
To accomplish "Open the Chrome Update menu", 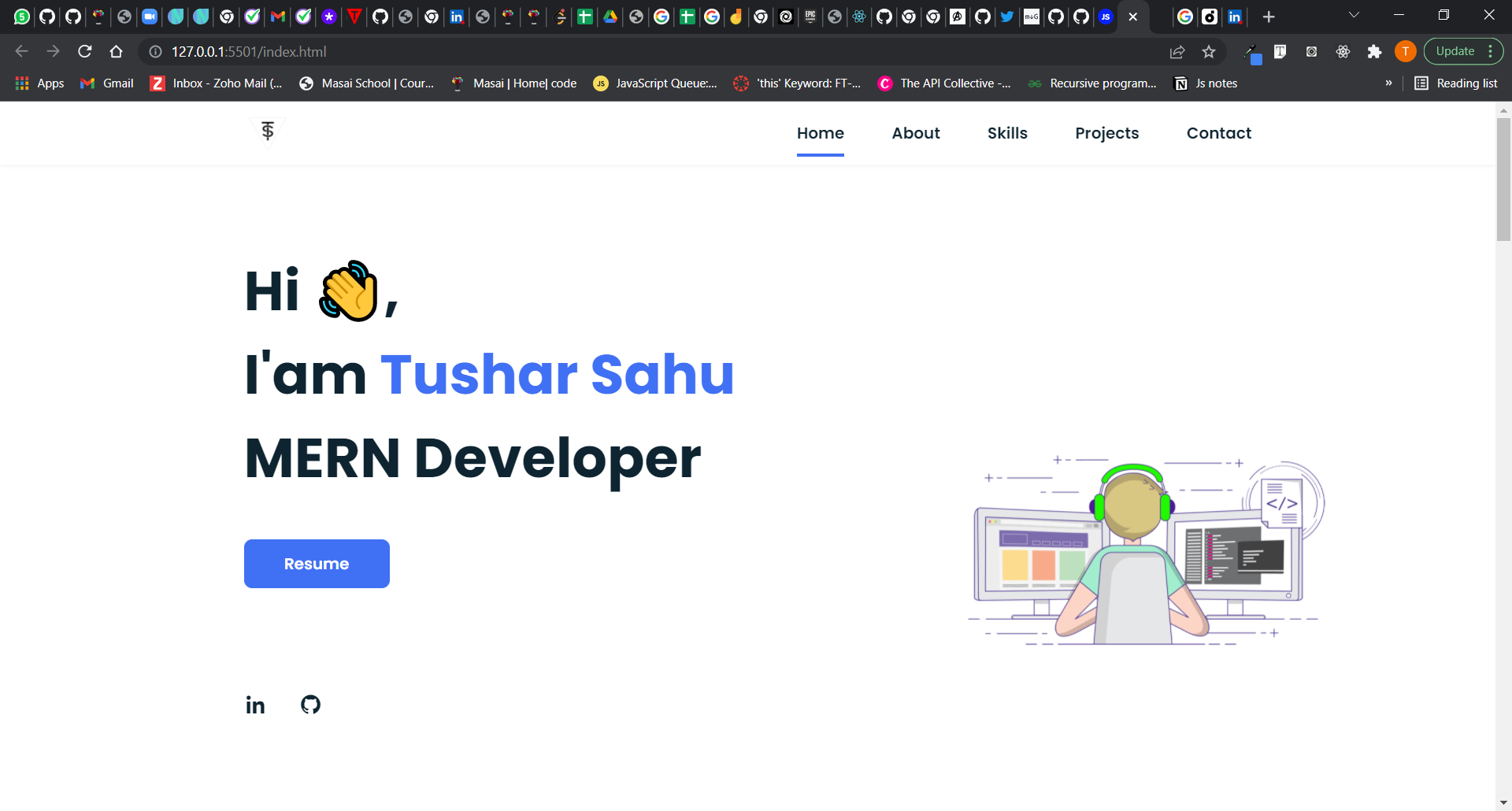I will tap(1463, 52).
